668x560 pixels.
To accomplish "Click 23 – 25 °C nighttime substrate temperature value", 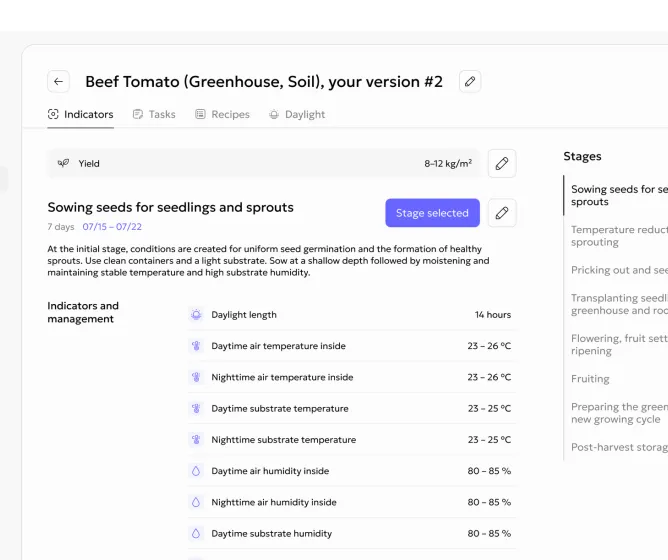I will [489, 439].
